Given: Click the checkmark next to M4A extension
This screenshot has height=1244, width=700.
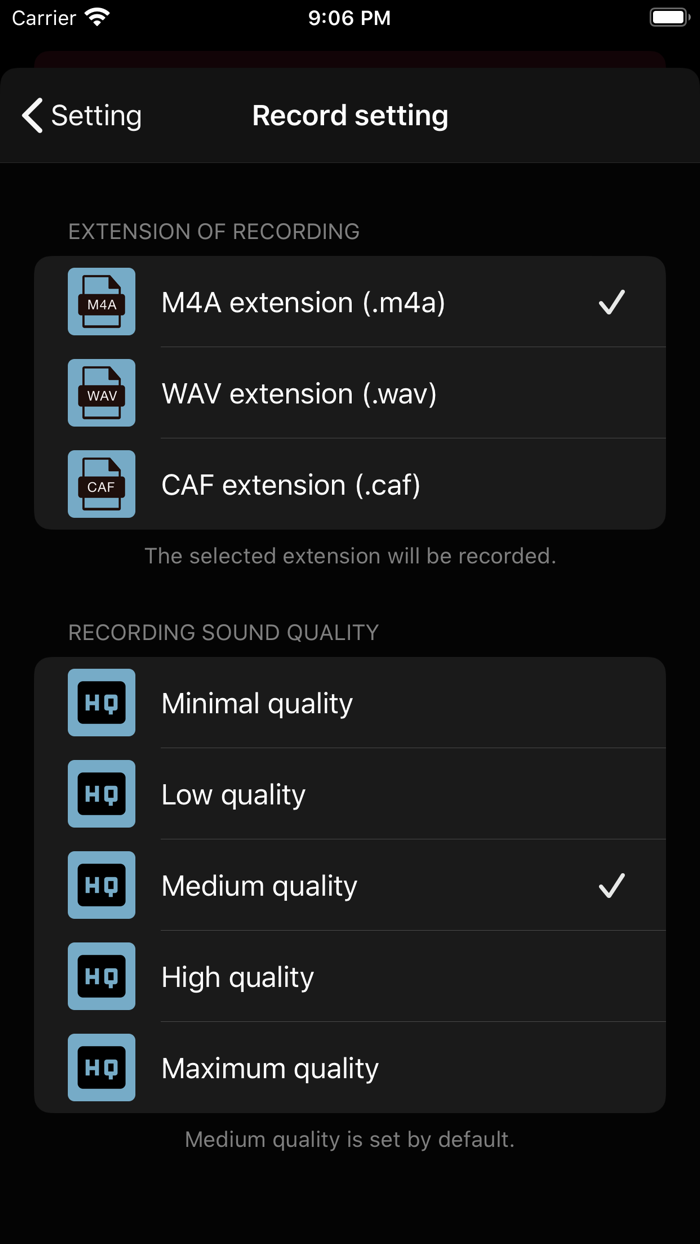Looking at the screenshot, I should point(612,302).
